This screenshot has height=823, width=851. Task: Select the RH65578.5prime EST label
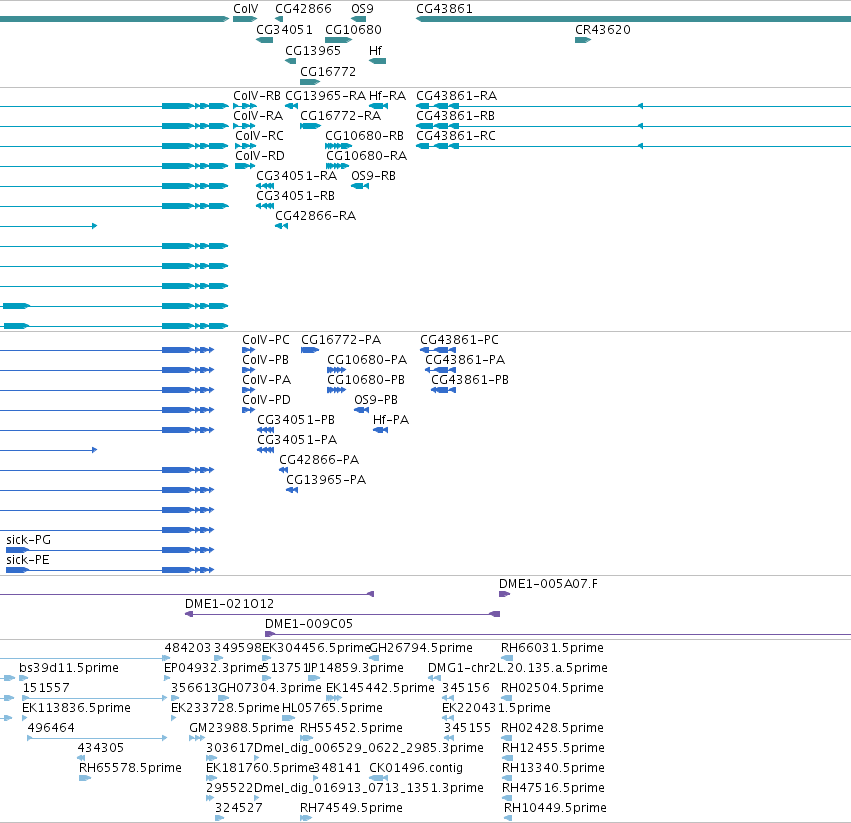(130, 768)
